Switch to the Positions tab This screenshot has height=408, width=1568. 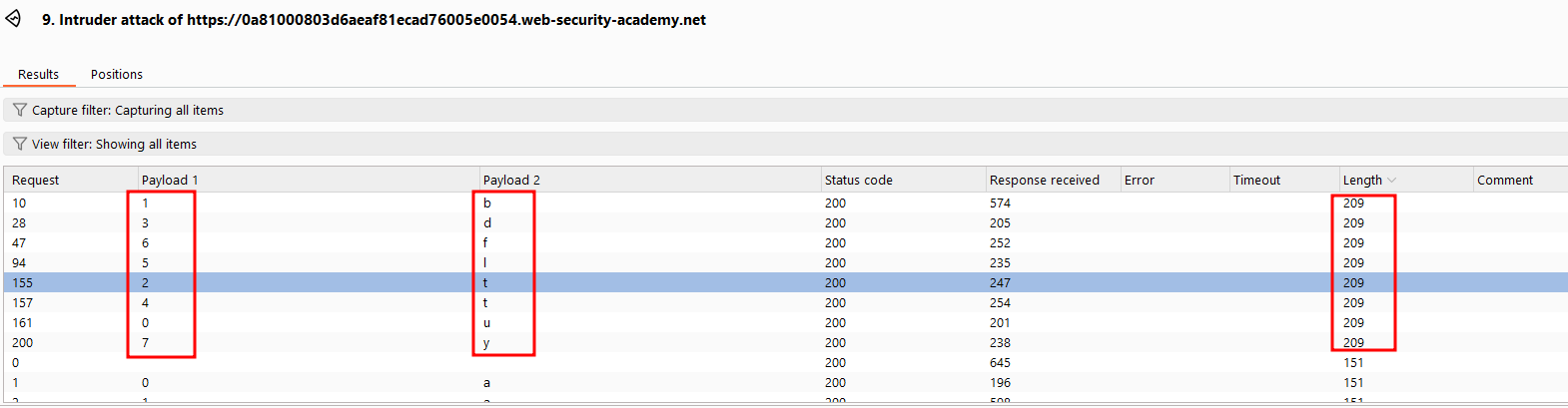point(117,74)
